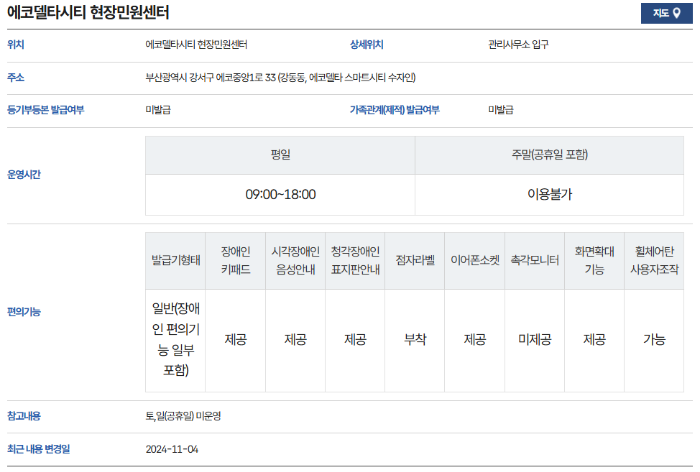Select 미발급 value next to 가족관계(제적) 발급여부

[501, 110]
